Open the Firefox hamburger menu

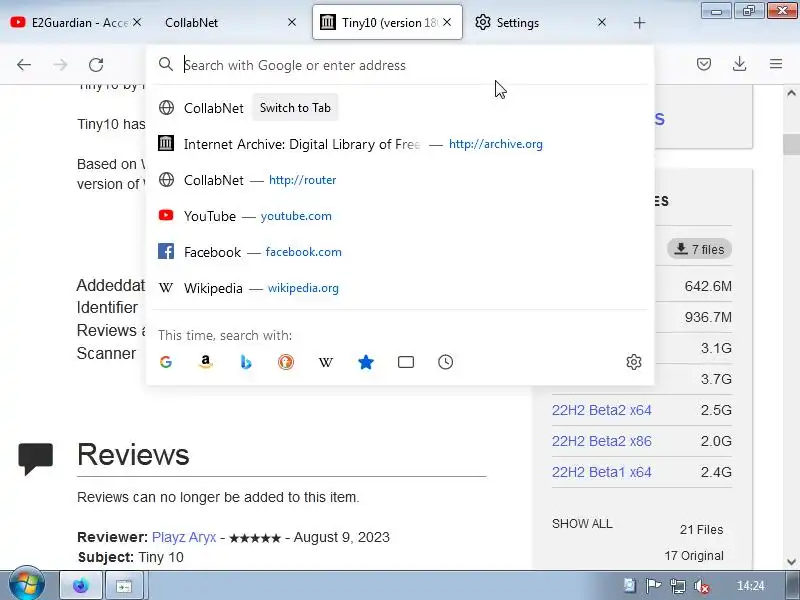[x=776, y=64]
